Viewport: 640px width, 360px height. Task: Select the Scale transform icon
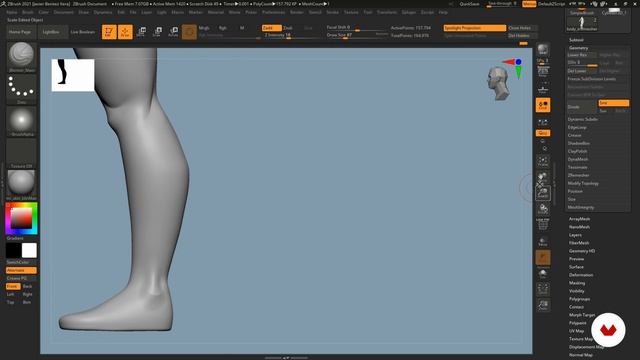[157, 32]
